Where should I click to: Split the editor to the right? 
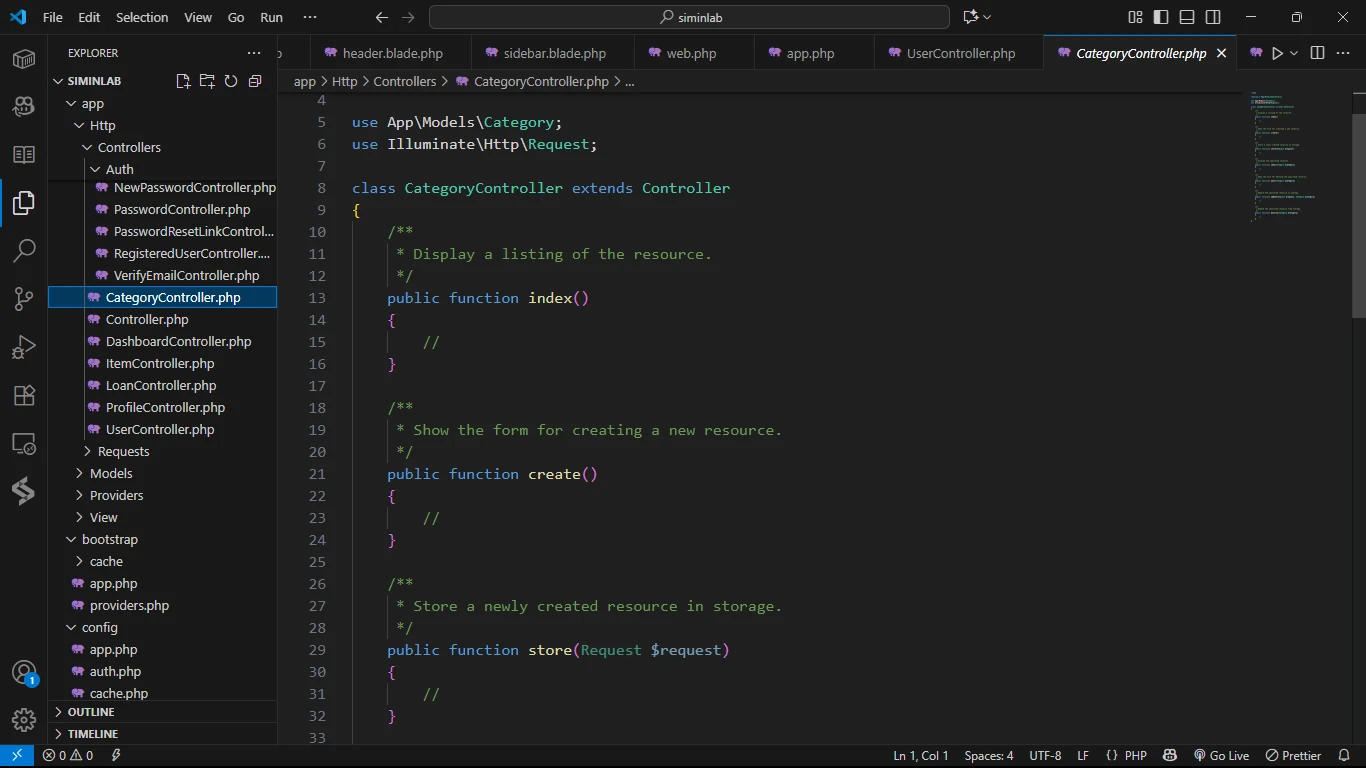point(1317,53)
